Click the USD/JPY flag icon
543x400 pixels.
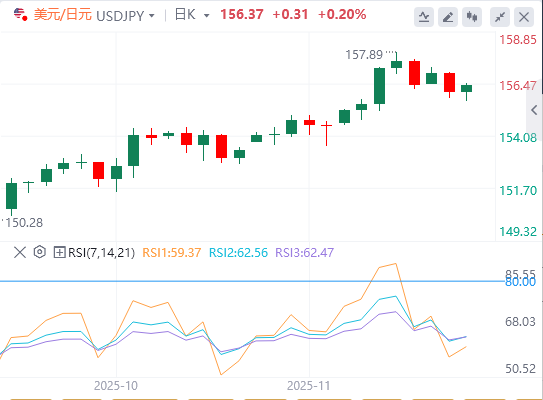coord(20,15)
